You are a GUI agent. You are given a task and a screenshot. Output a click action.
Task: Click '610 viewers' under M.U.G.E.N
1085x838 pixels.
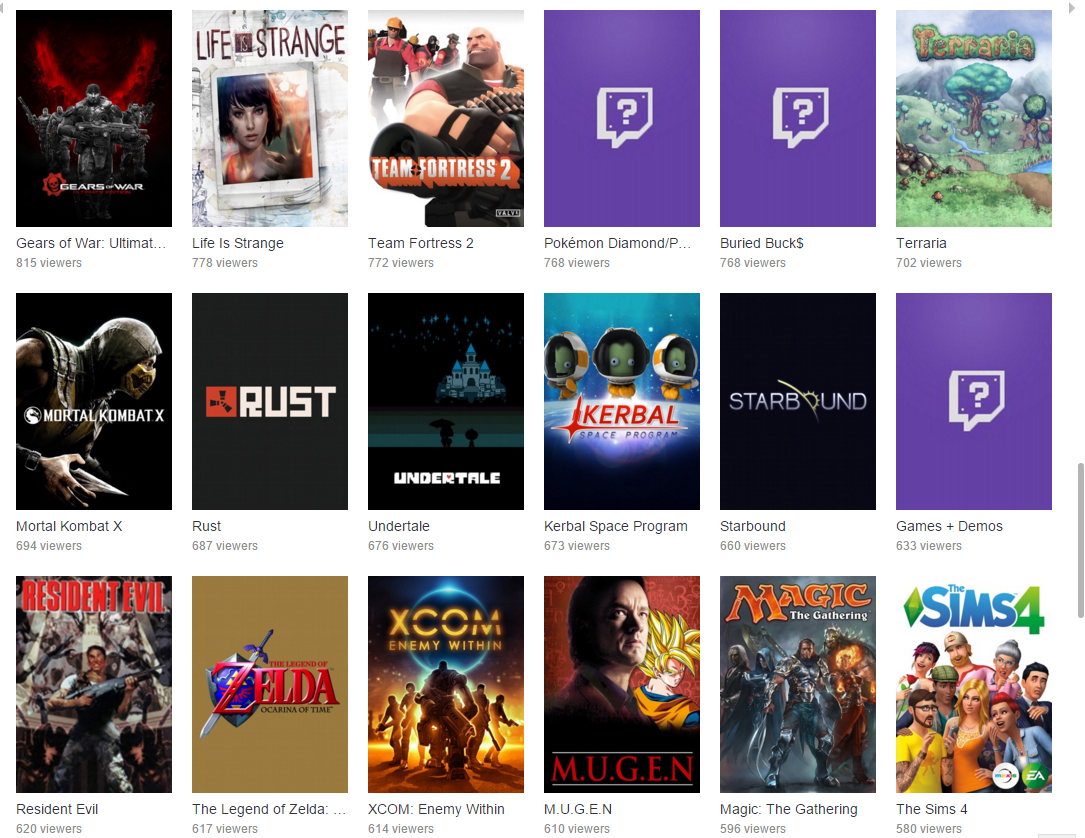[577, 829]
